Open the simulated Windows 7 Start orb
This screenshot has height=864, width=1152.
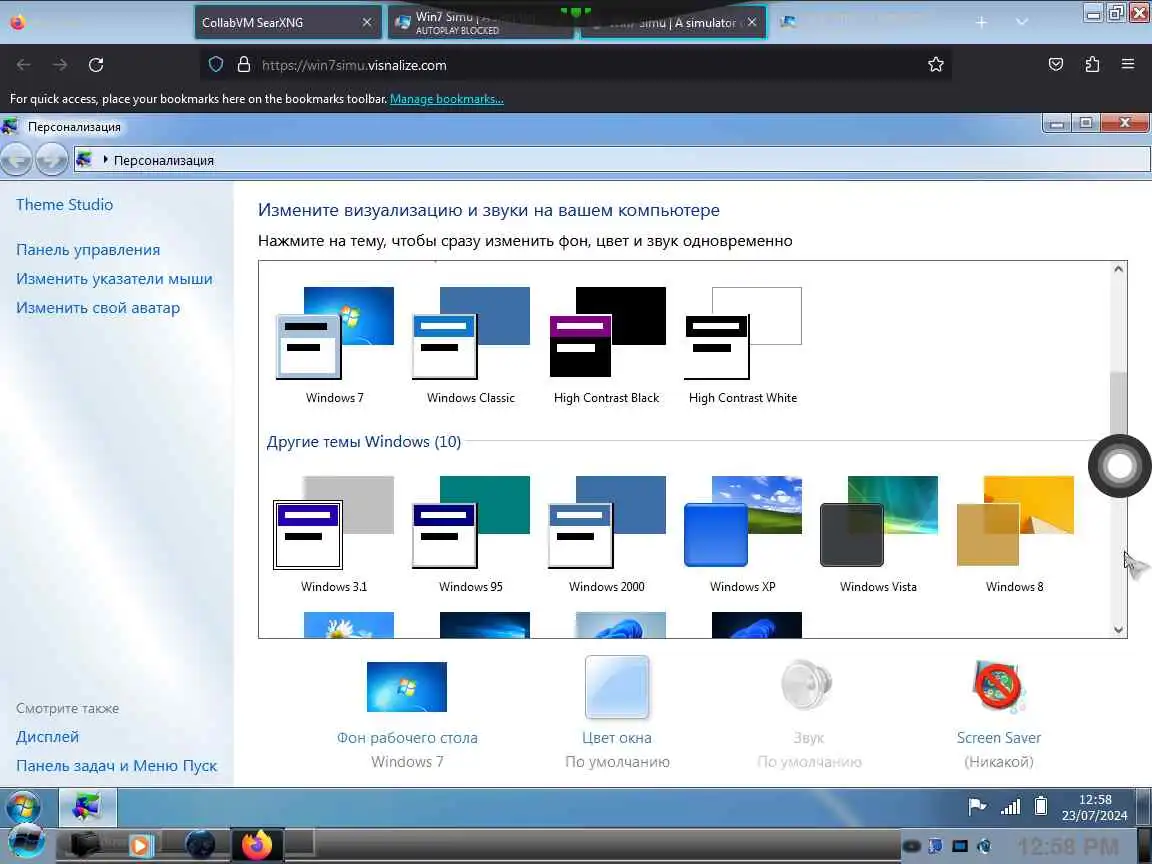point(24,807)
